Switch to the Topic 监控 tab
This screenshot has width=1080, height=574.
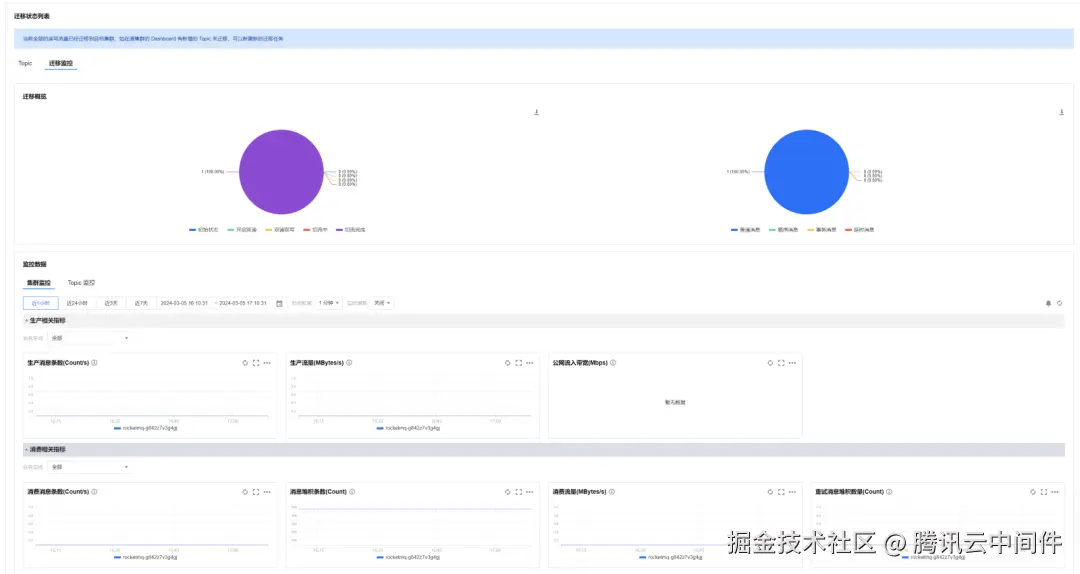(x=81, y=283)
